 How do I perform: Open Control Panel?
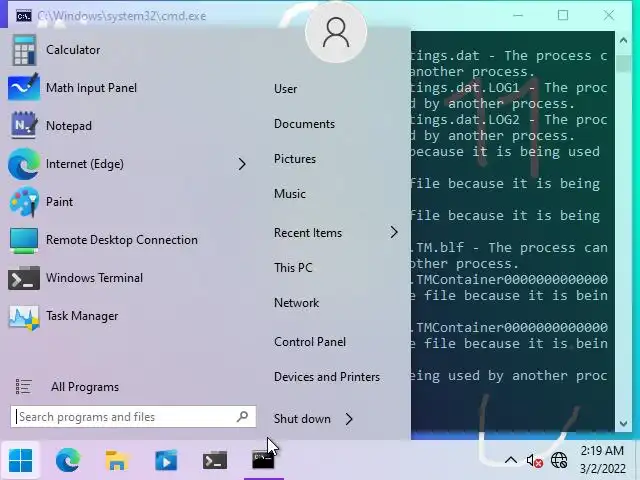(310, 342)
